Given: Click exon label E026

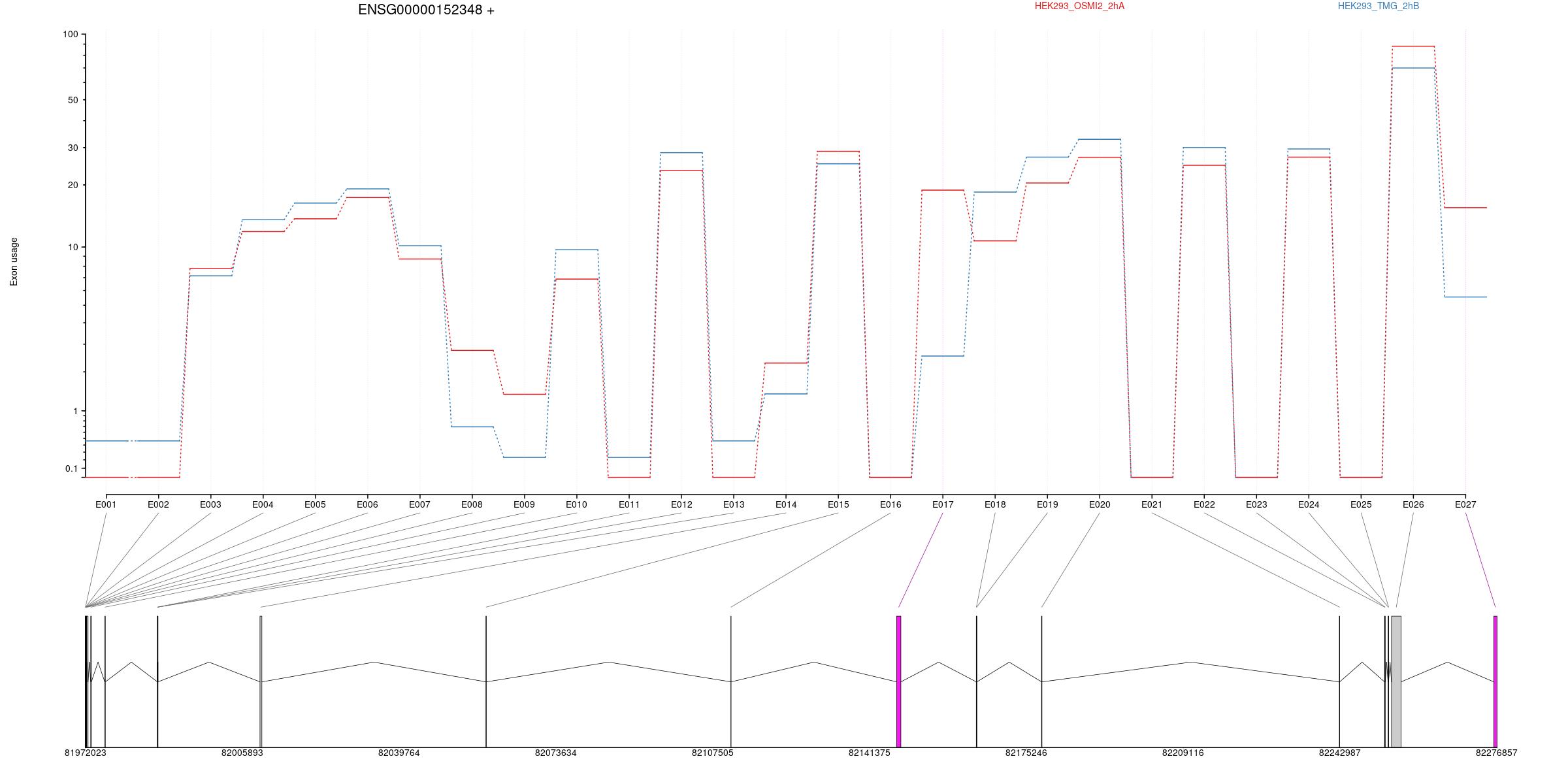Looking at the screenshot, I should point(1413,504).
